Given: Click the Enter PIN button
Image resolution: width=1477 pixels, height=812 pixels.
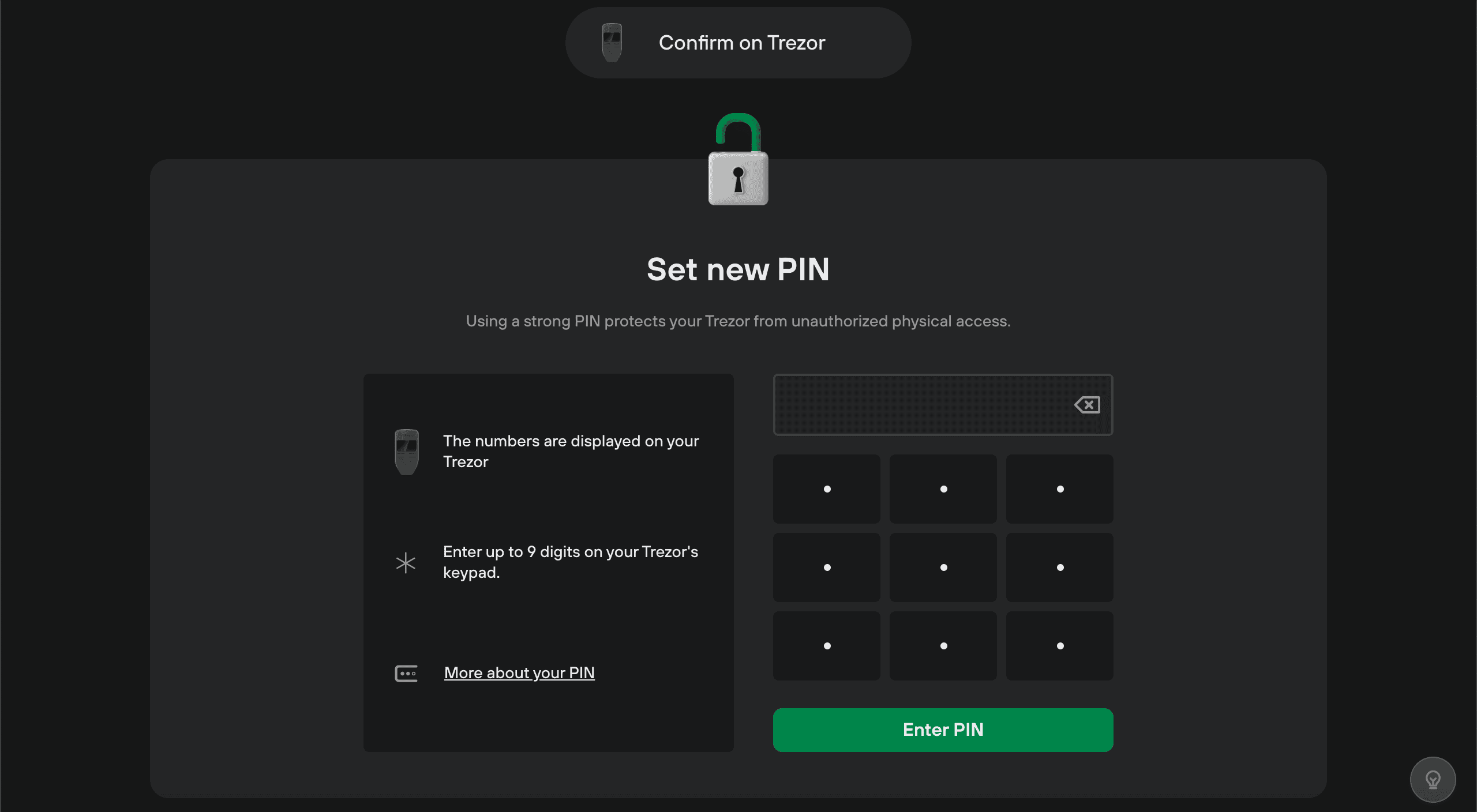Looking at the screenshot, I should [943, 730].
